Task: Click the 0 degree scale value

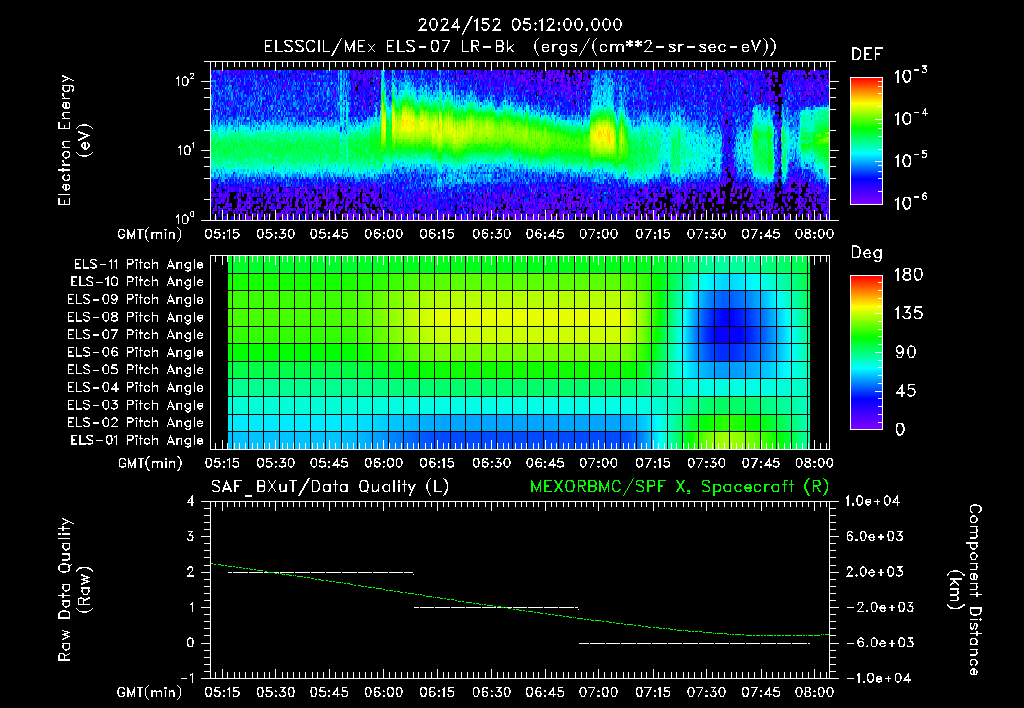Action: (x=900, y=429)
